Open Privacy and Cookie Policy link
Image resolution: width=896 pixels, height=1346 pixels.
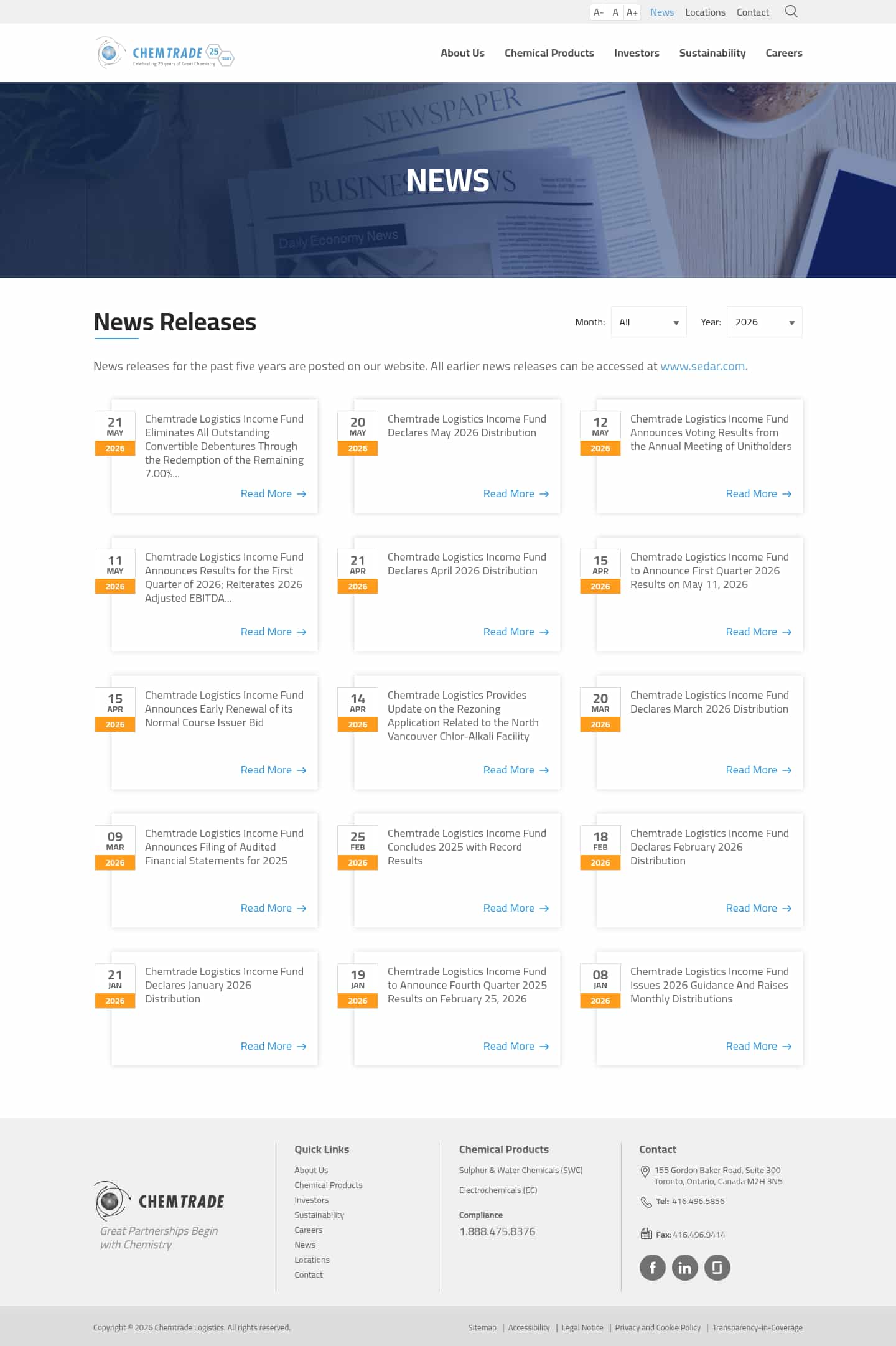click(658, 1327)
